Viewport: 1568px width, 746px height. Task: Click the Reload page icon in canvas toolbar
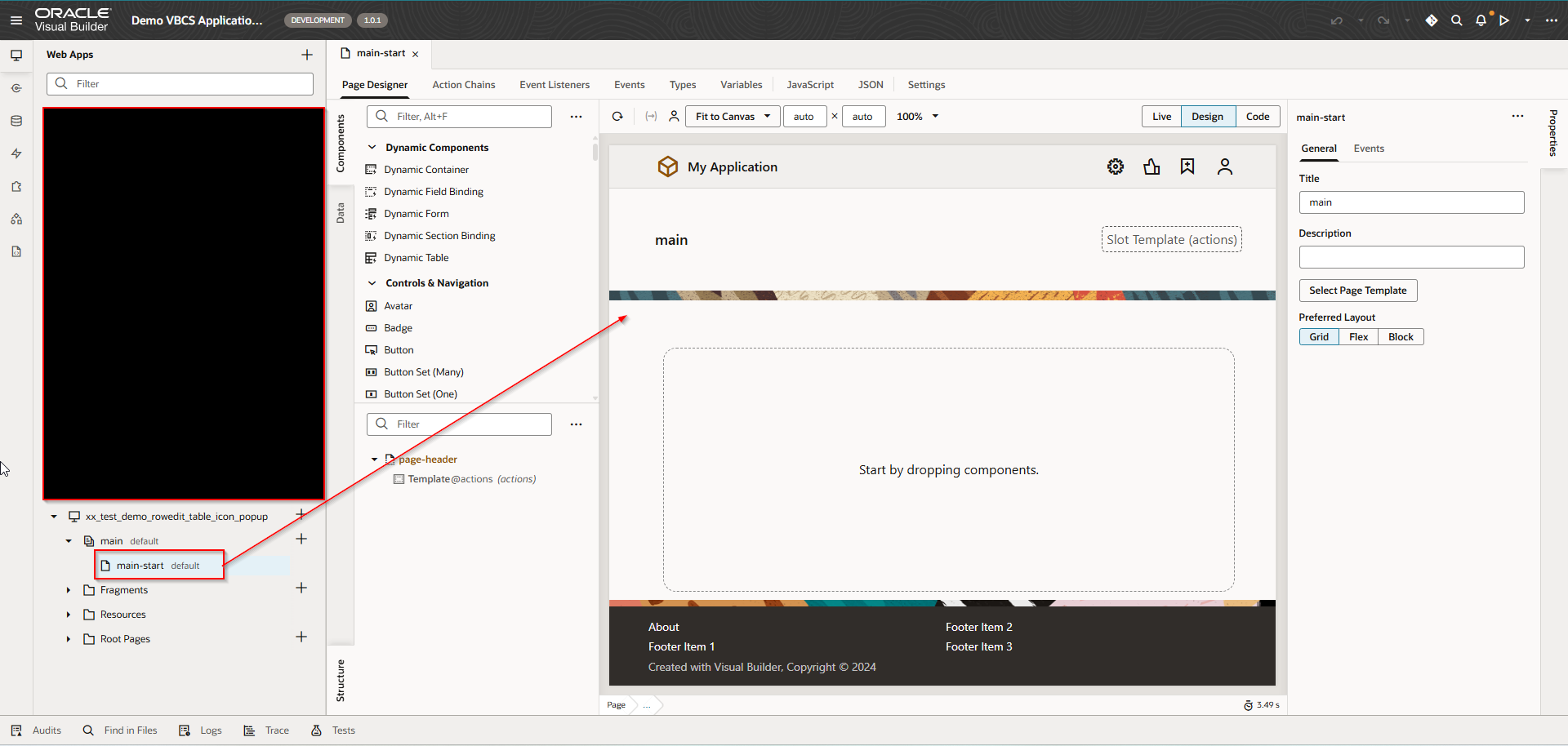617,117
